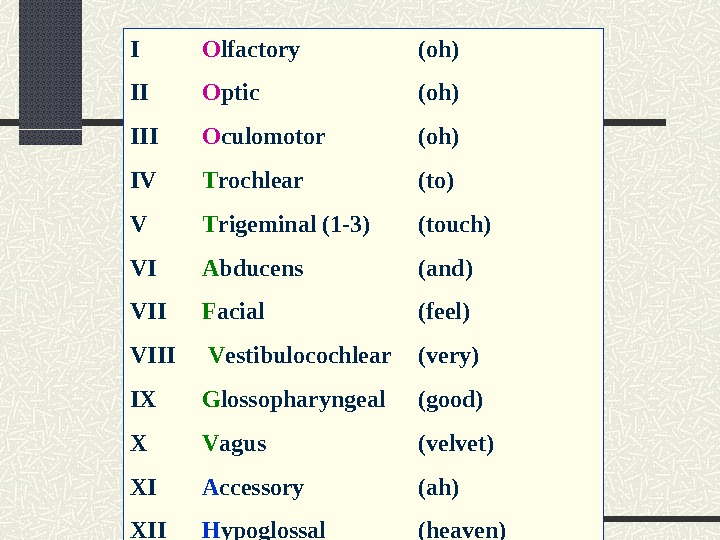Click the Oculomotor text

pyautogui.click(x=263, y=137)
